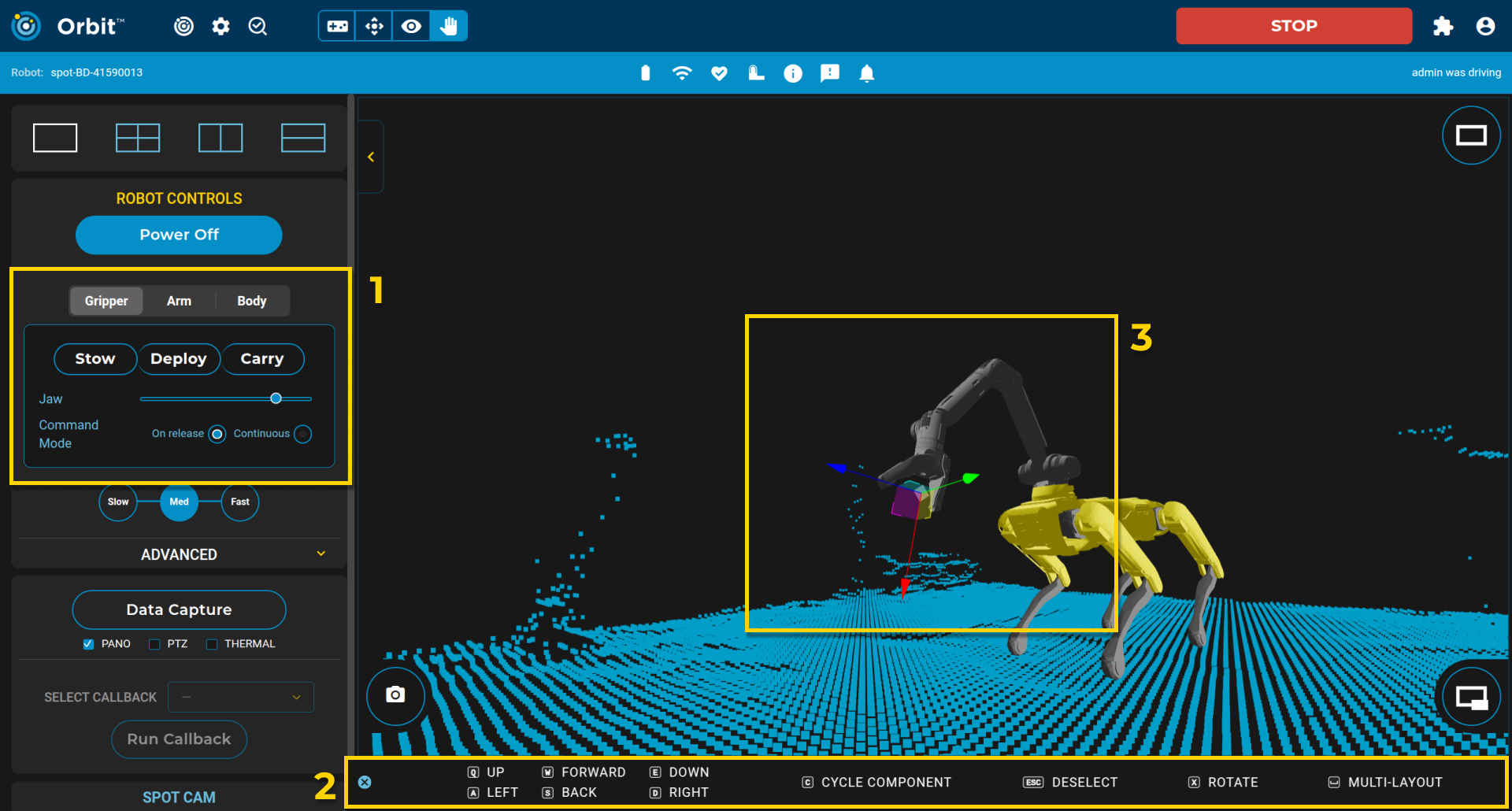
Task: Collapse the left panel with the chevron
Action: tap(371, 157)
